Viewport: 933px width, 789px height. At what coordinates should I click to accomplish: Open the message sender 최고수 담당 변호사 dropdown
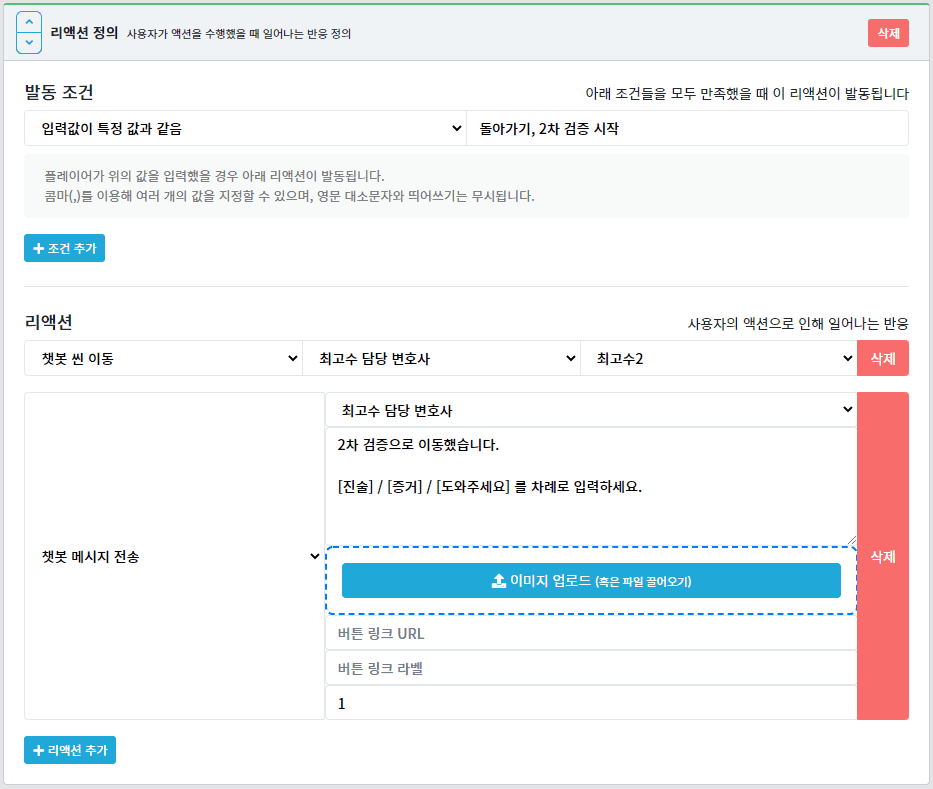[591, 409]
